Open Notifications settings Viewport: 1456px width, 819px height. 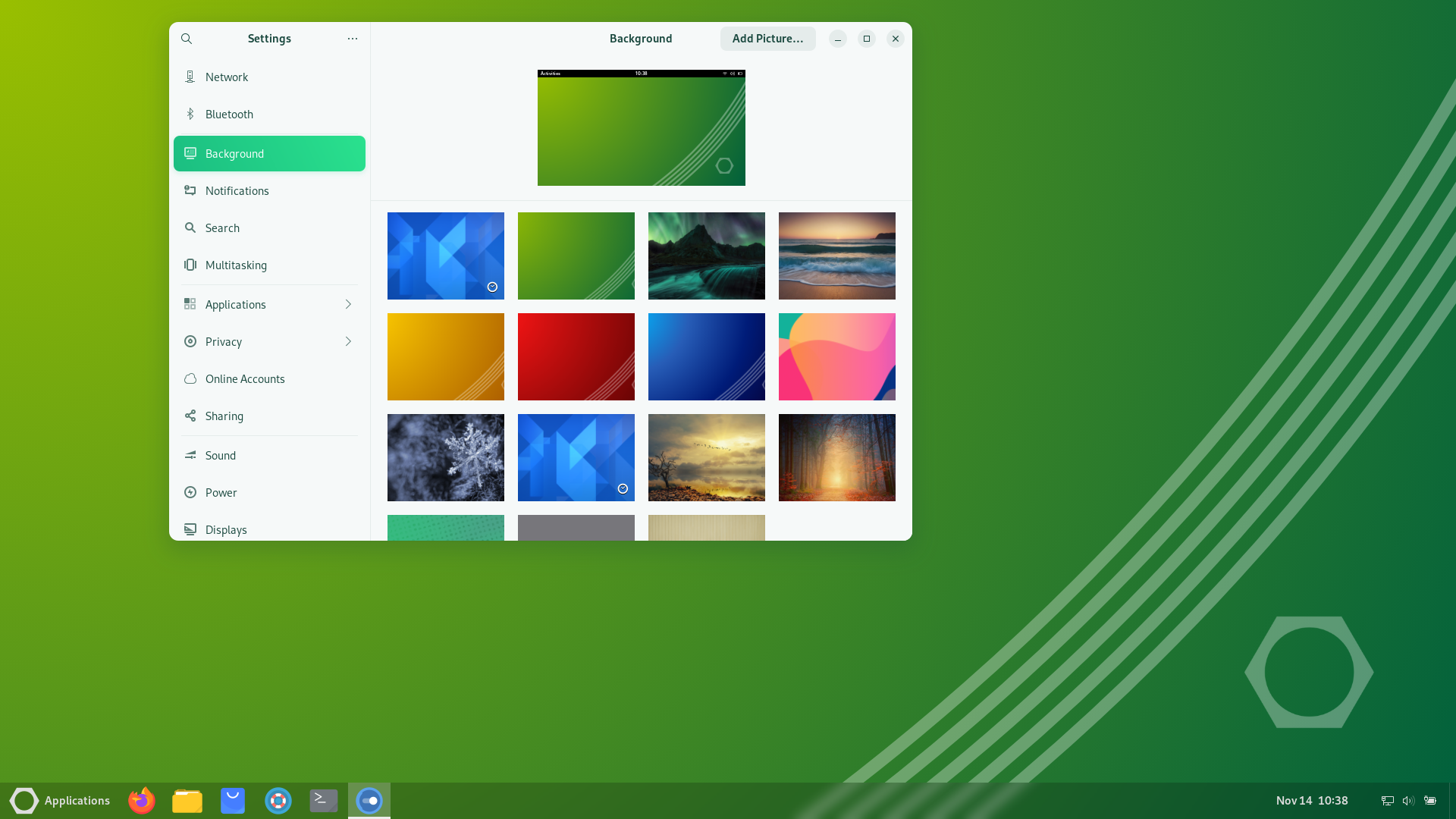269,191
